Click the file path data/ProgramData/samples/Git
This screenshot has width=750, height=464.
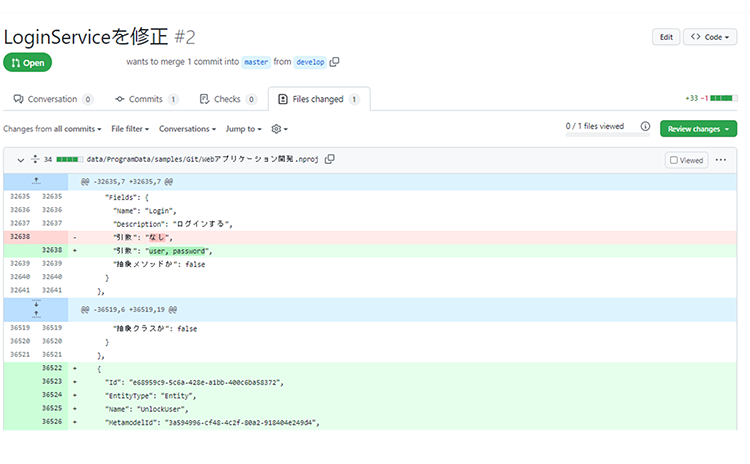click(x=202, y=159)
